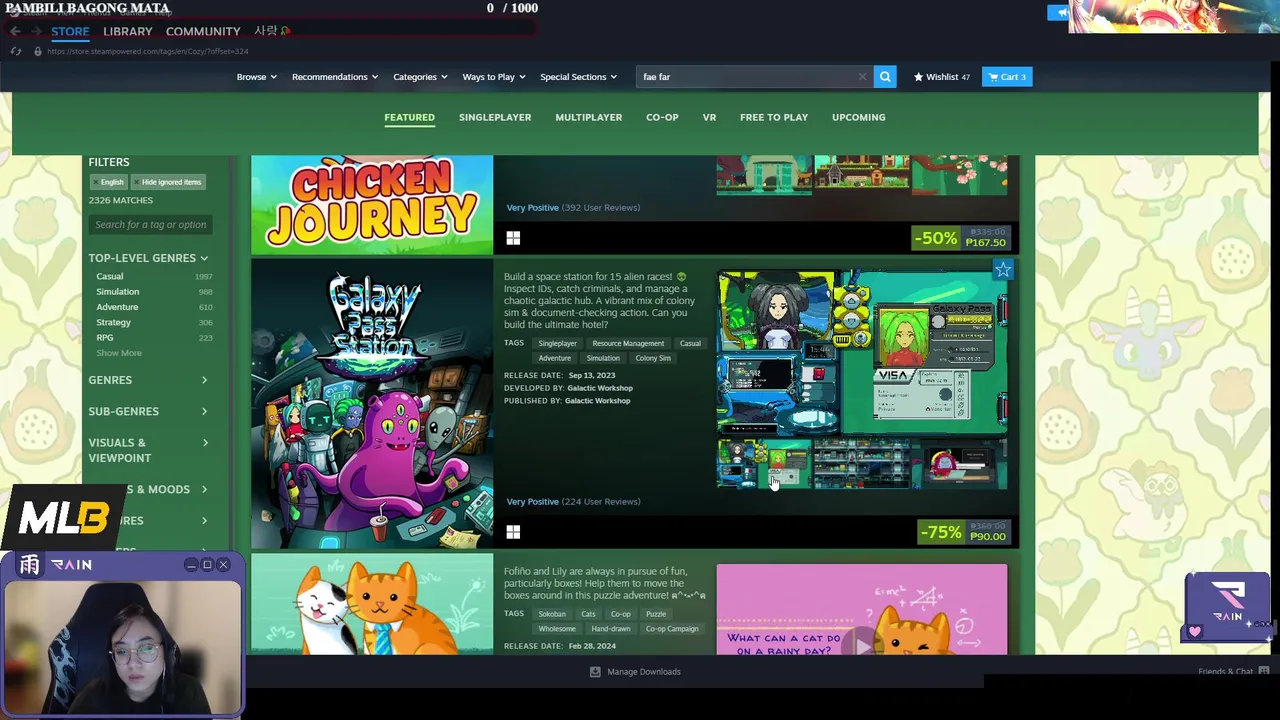Viewport: 1280px width, 720px height.
Task: Go back with the browser back arrow
Action: click(15, 31)
